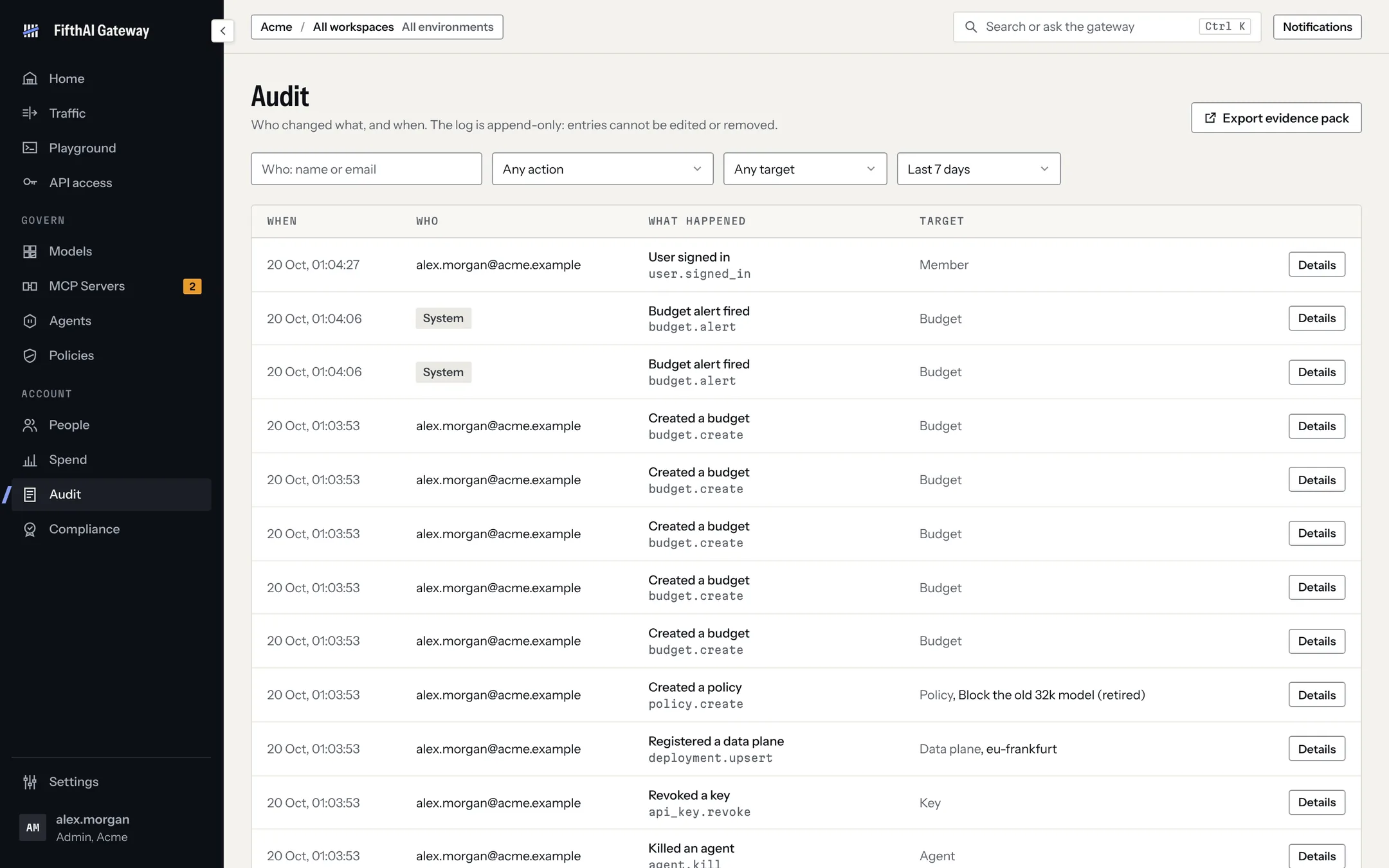Open the All environments selector

[x=448, y=27]
